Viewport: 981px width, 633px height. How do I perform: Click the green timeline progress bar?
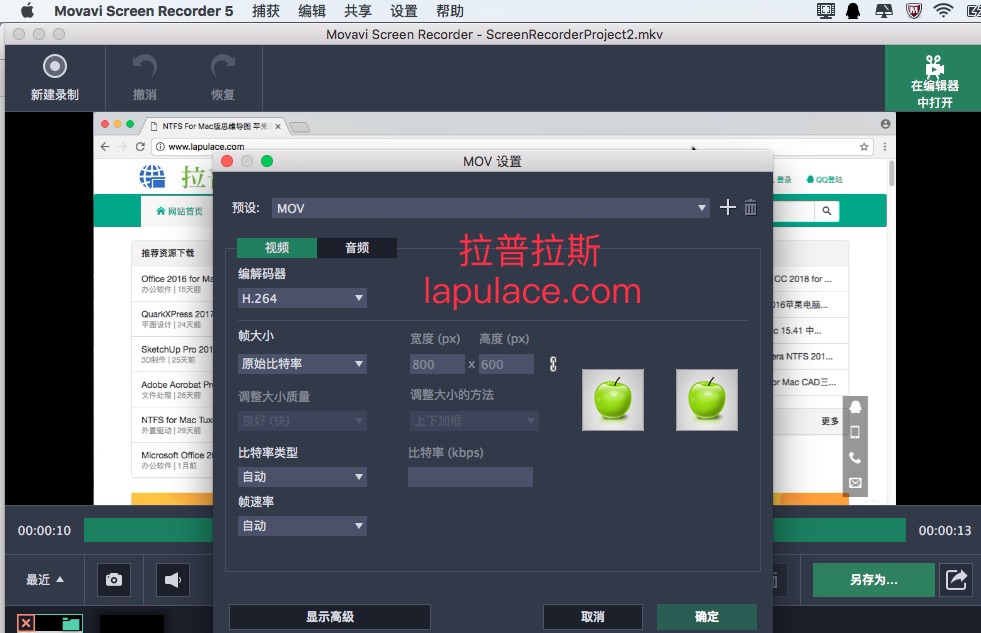(494, 530)
